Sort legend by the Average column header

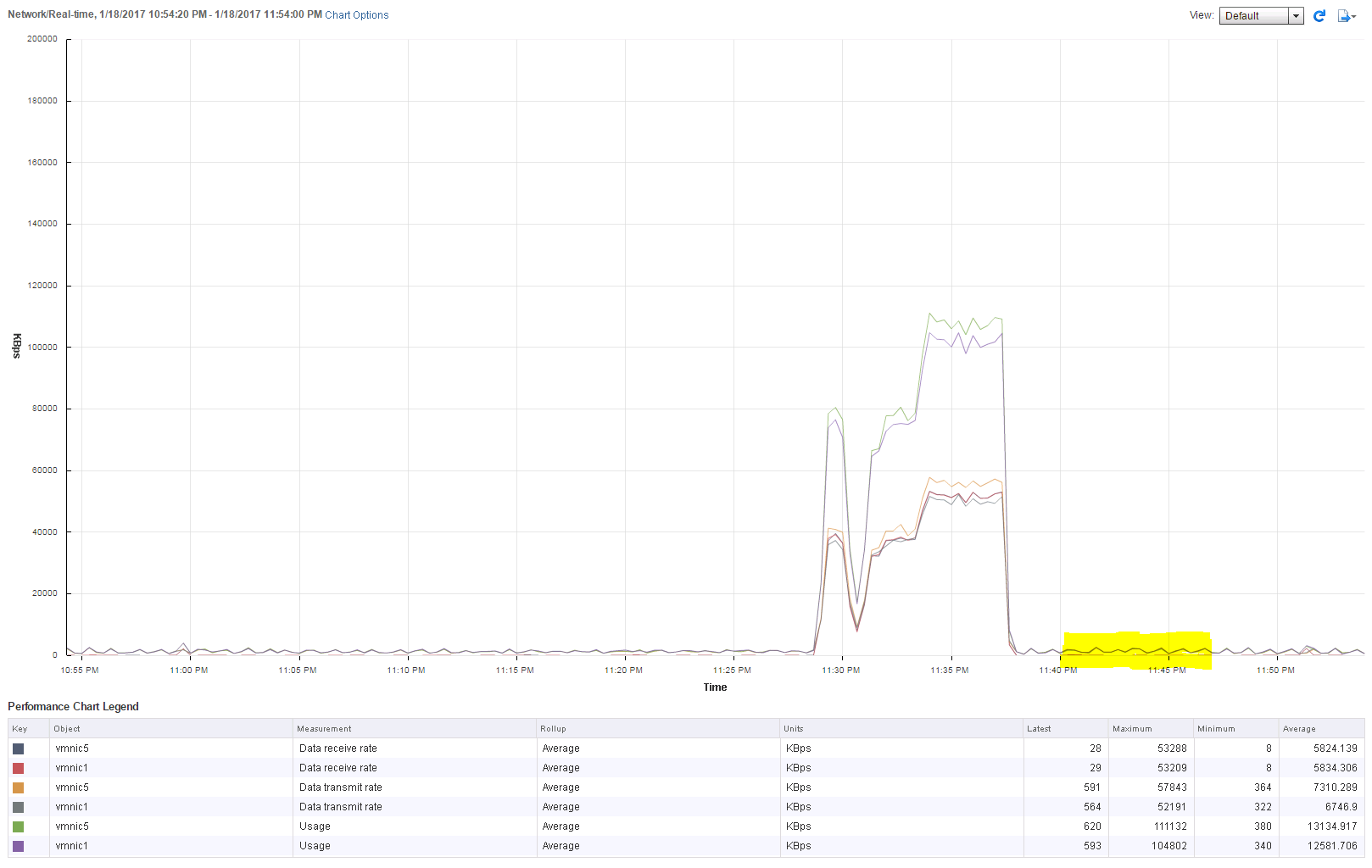tap(1322, 729)
